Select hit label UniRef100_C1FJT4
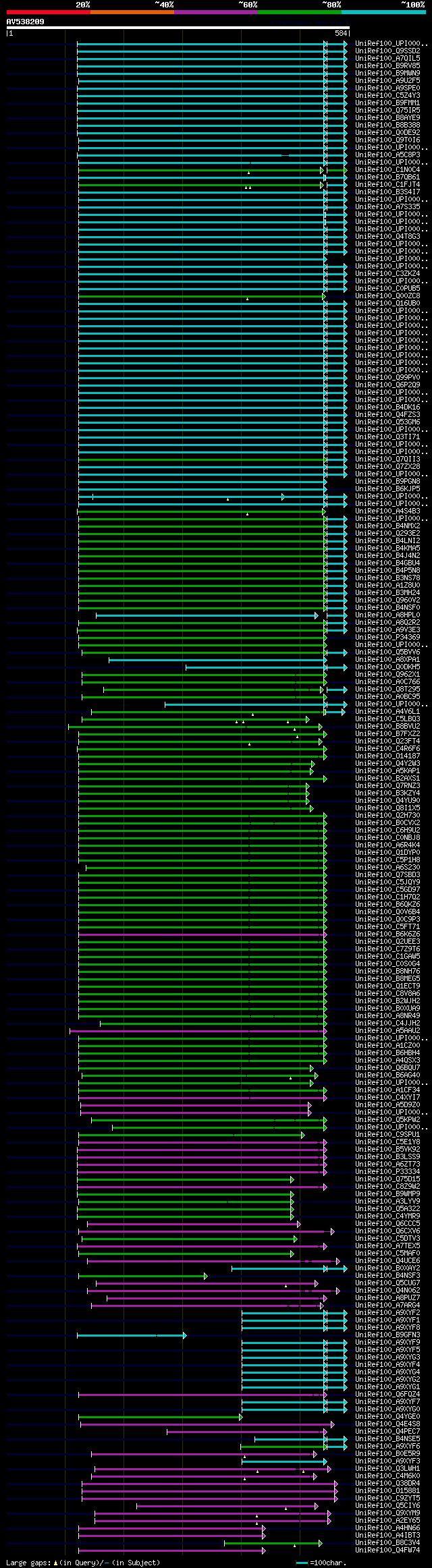 387,184
